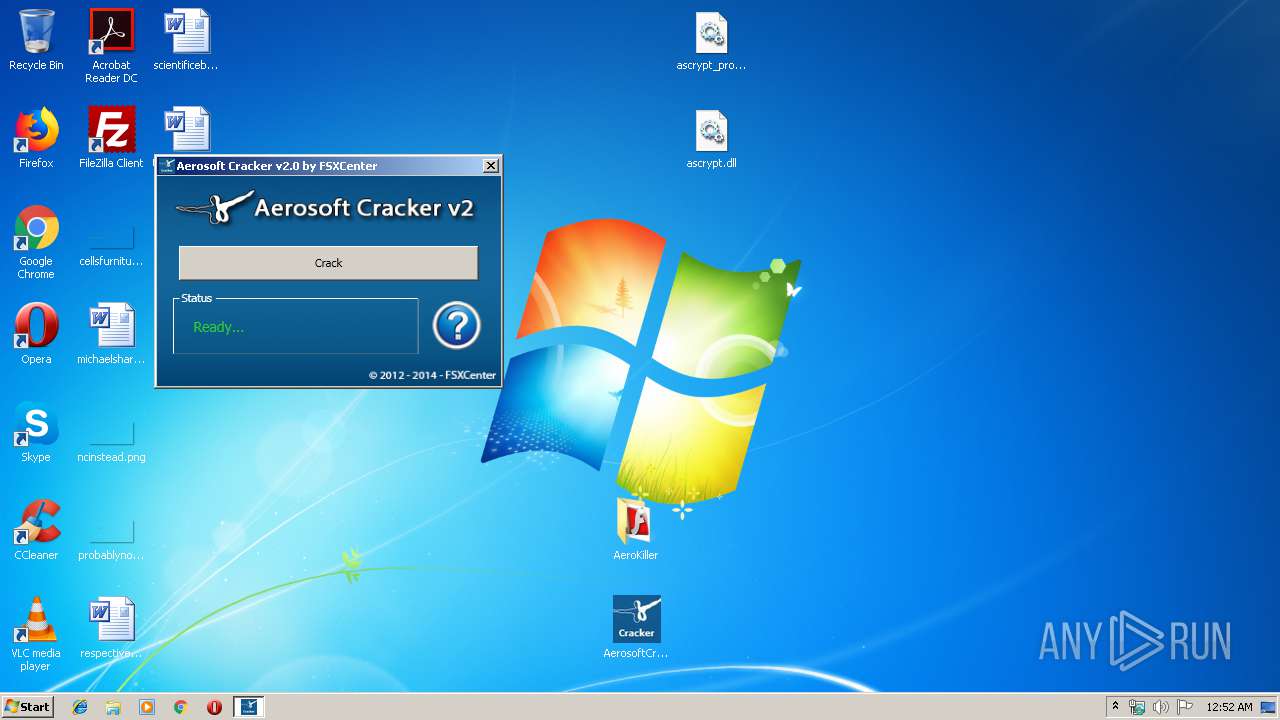Open Windows Media Player taskbar icon
The height and width of the screenshot is (720, 1280).
[147, 707]
